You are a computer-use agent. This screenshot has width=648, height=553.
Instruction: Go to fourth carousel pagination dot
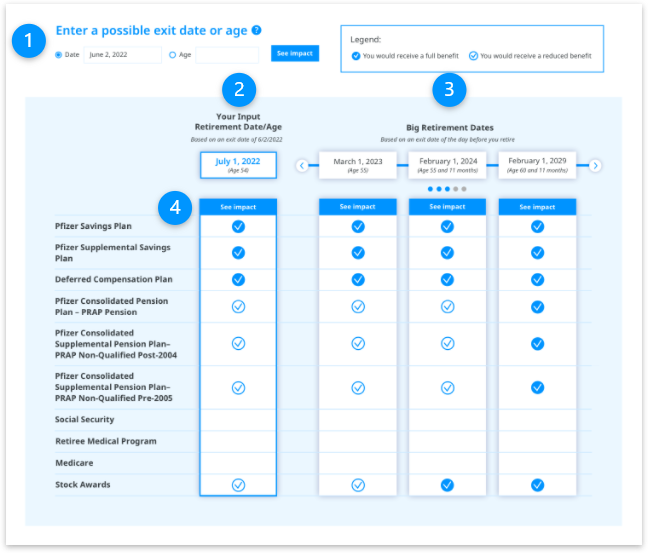[455, 189]
